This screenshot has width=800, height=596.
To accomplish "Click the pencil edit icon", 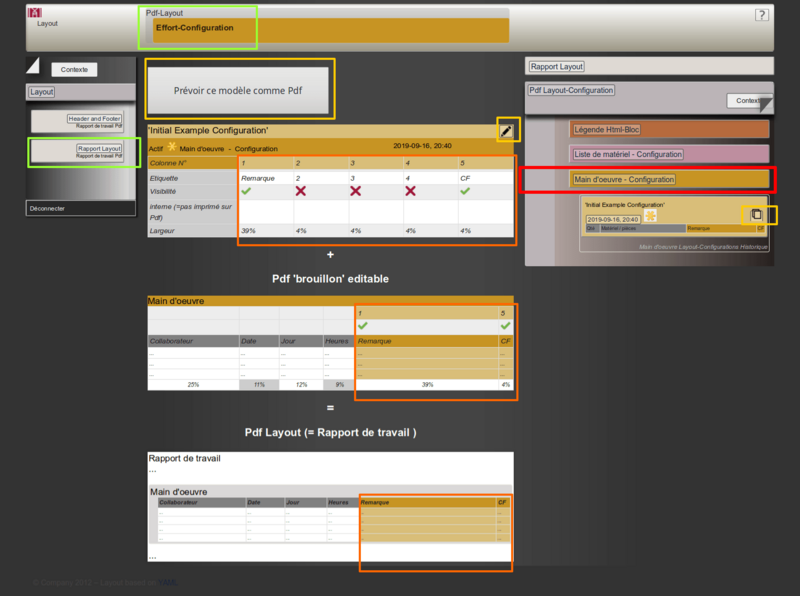I will [508, 130].
